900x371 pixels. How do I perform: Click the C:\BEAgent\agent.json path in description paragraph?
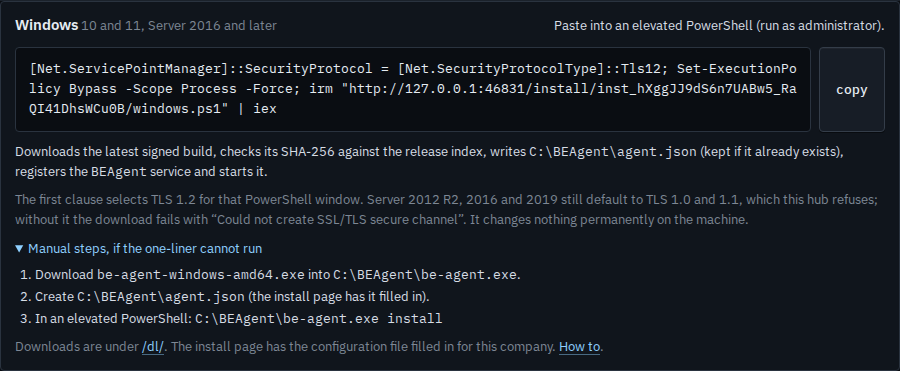click(612, 152)
